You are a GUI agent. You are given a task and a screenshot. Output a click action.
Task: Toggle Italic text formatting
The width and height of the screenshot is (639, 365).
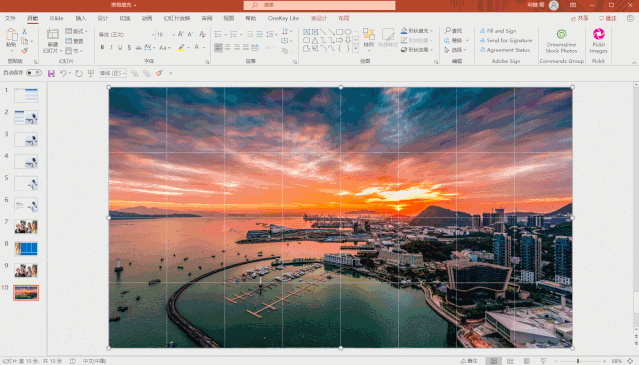[111, 48]
